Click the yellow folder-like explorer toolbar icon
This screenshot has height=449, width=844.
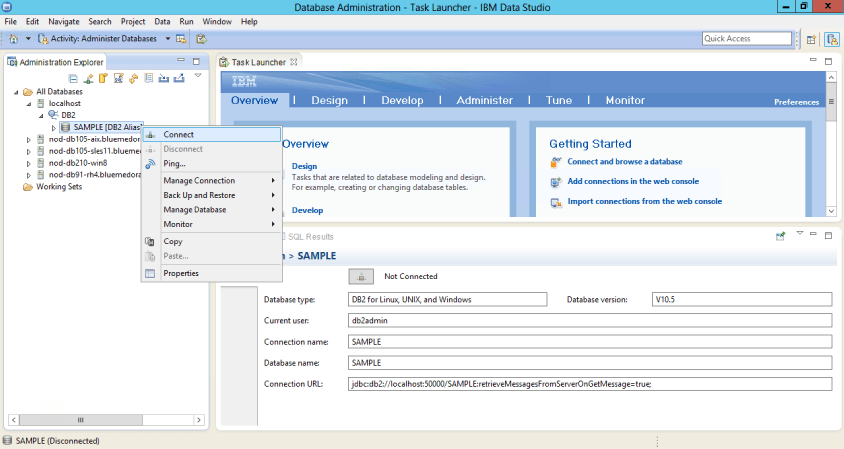click(103, 79)
